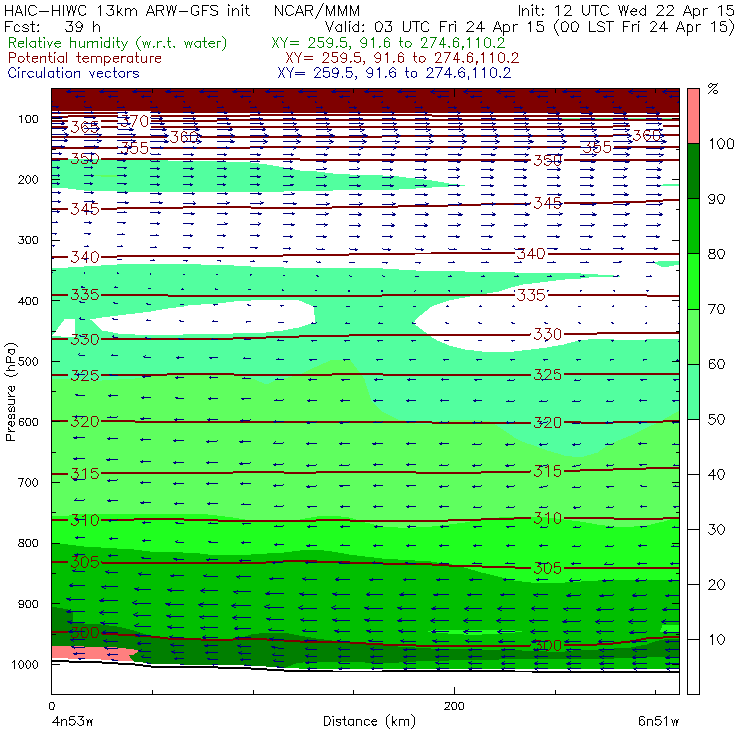This screenshot has height=740, width=740.
Task: Click the '370' potential temperature contour label
Action: pyautogui.click(x=135, y=121)
